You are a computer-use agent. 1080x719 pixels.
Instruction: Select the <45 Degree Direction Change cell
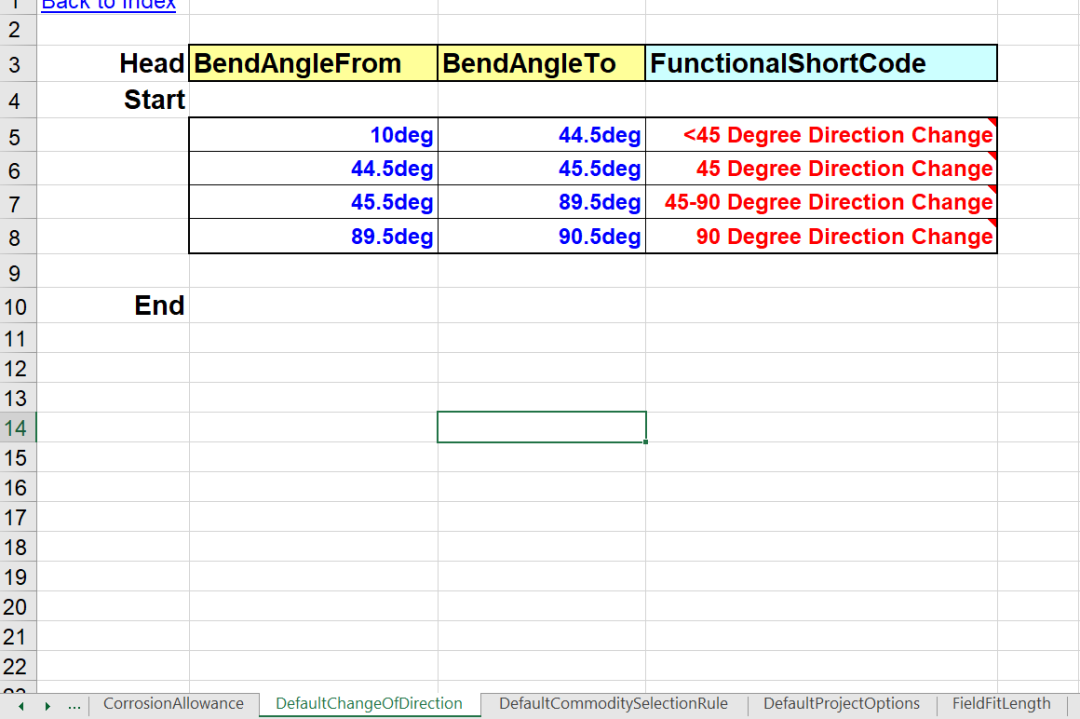(821, 135)
